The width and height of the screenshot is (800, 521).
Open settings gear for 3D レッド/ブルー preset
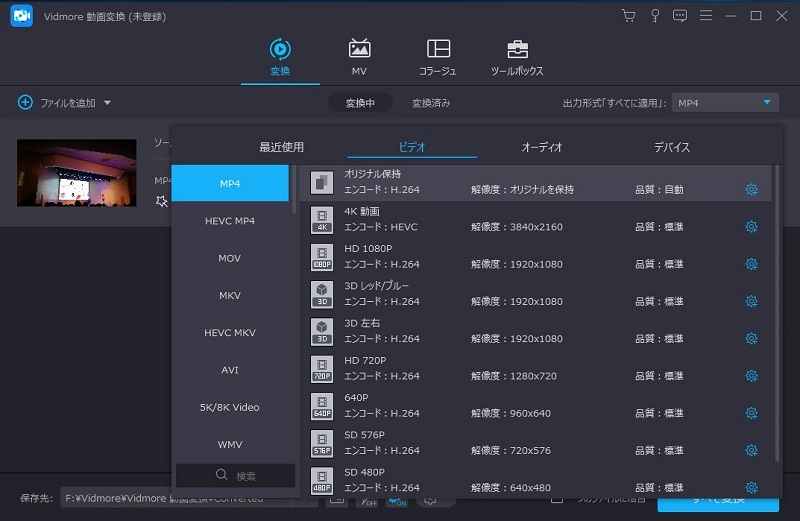click(x=751, y=301)
